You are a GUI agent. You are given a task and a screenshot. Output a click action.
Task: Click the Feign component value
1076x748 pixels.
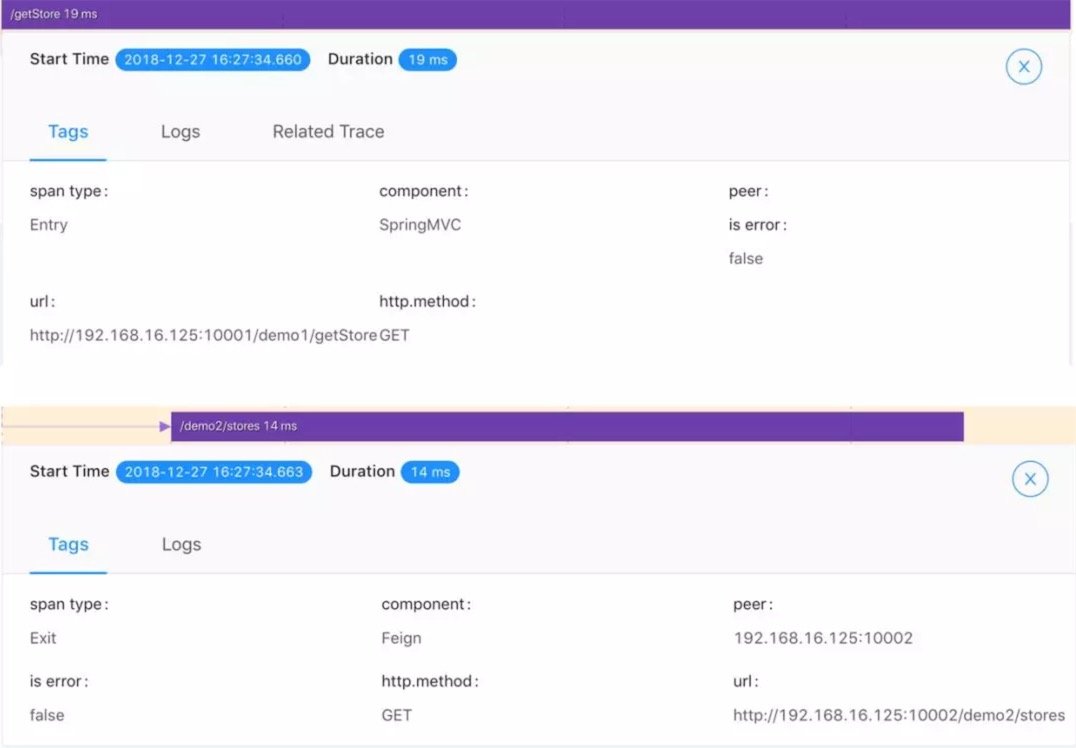click(x=401, y=638)
